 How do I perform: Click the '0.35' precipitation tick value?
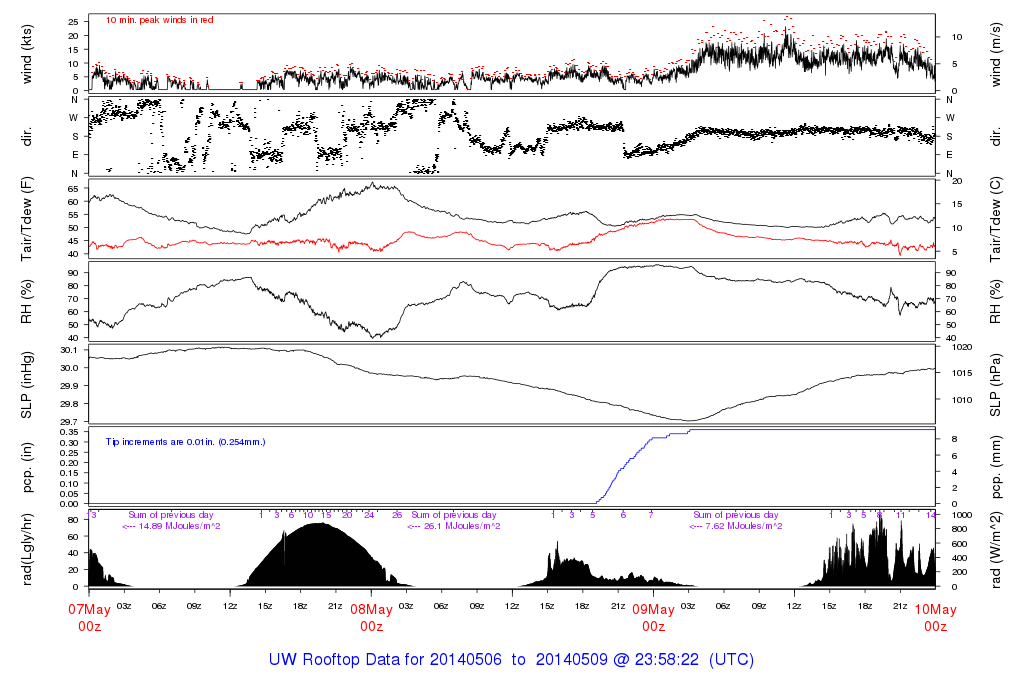pyautogui.click(x=70, y=432)
